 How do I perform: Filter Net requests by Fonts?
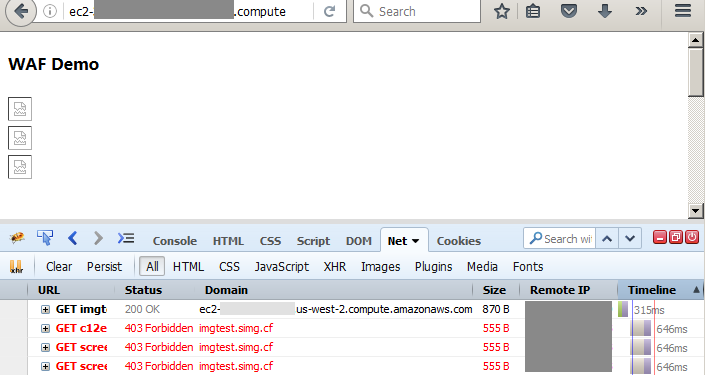[x=528, y=267]
